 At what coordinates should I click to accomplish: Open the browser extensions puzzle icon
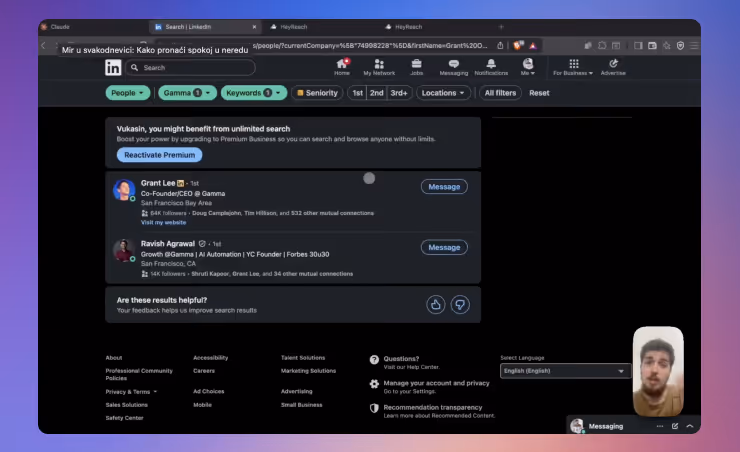602,46
